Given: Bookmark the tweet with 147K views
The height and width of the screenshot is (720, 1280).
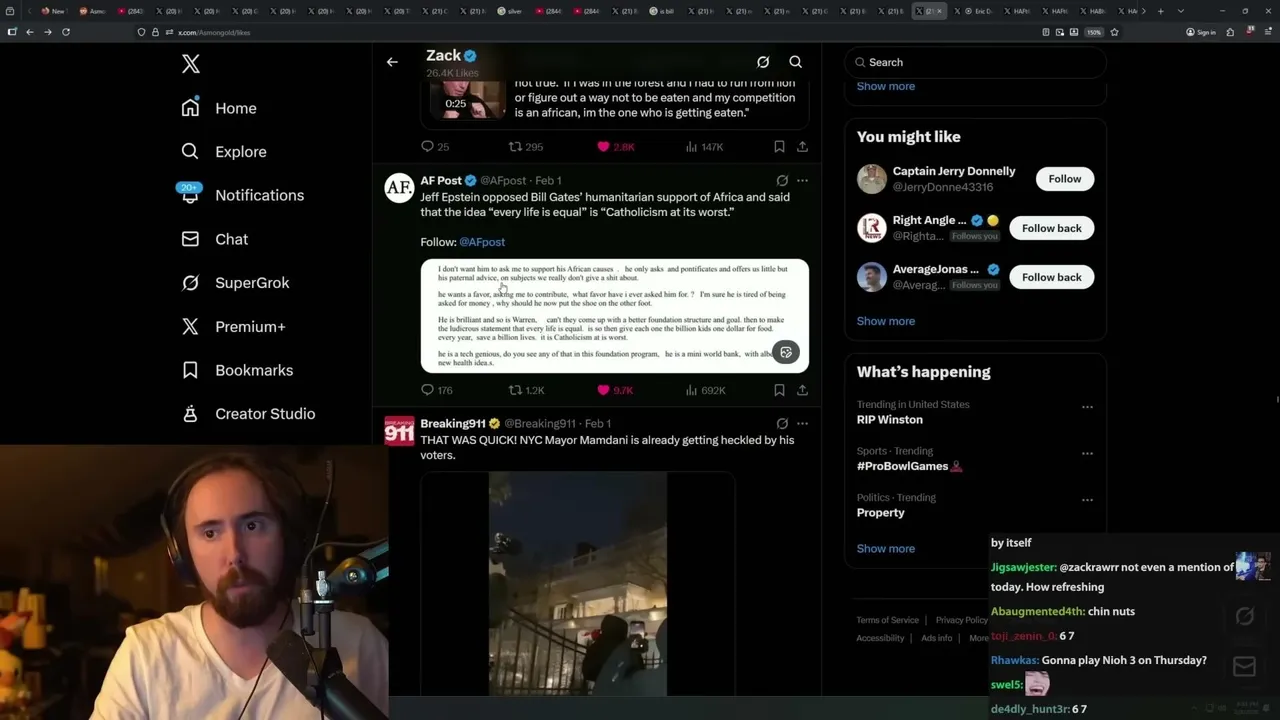Looking at the screenshot, I should [779, 147].
